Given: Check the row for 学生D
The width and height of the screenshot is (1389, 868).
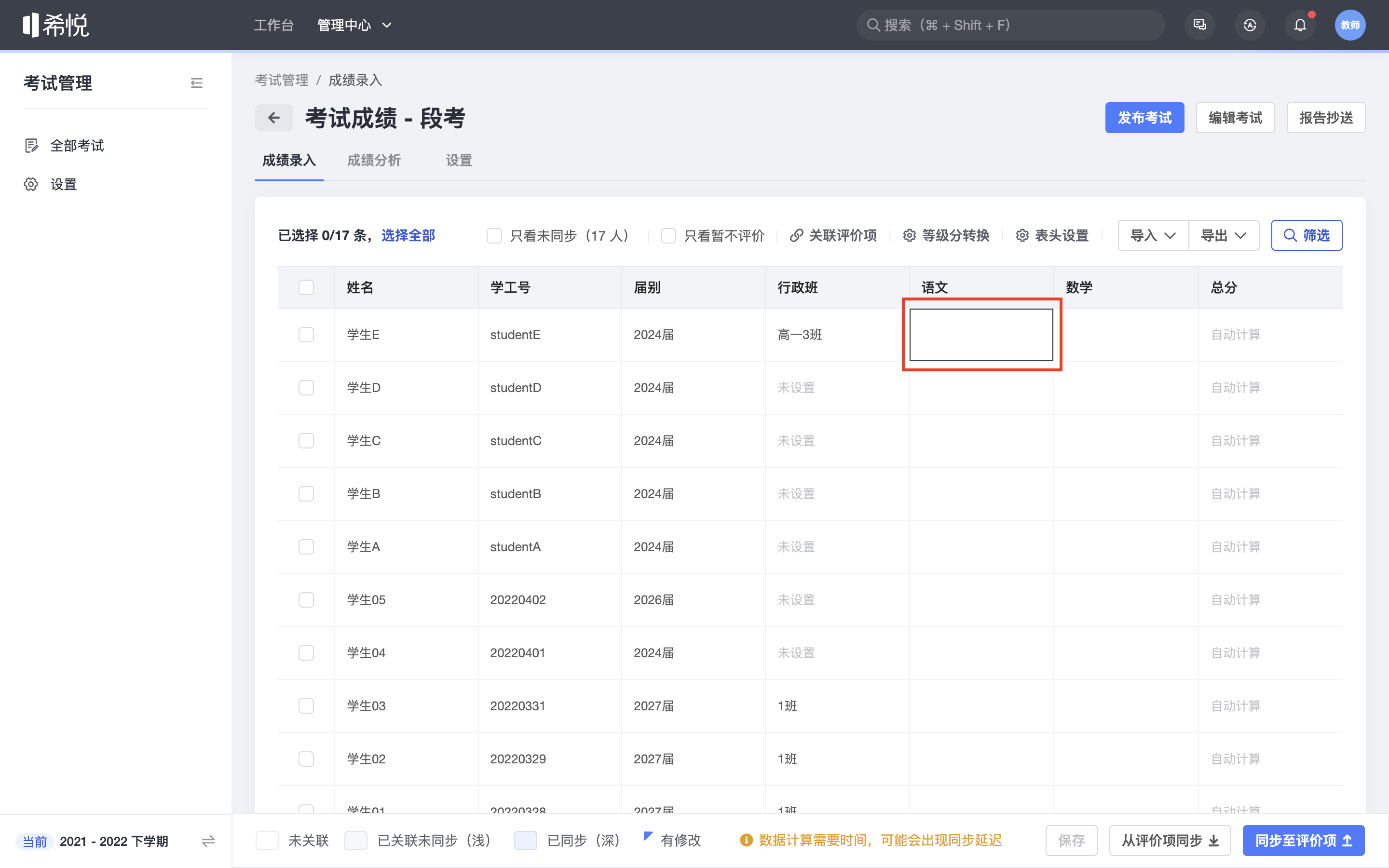Looking at the screenshot, I should [307, 388].
